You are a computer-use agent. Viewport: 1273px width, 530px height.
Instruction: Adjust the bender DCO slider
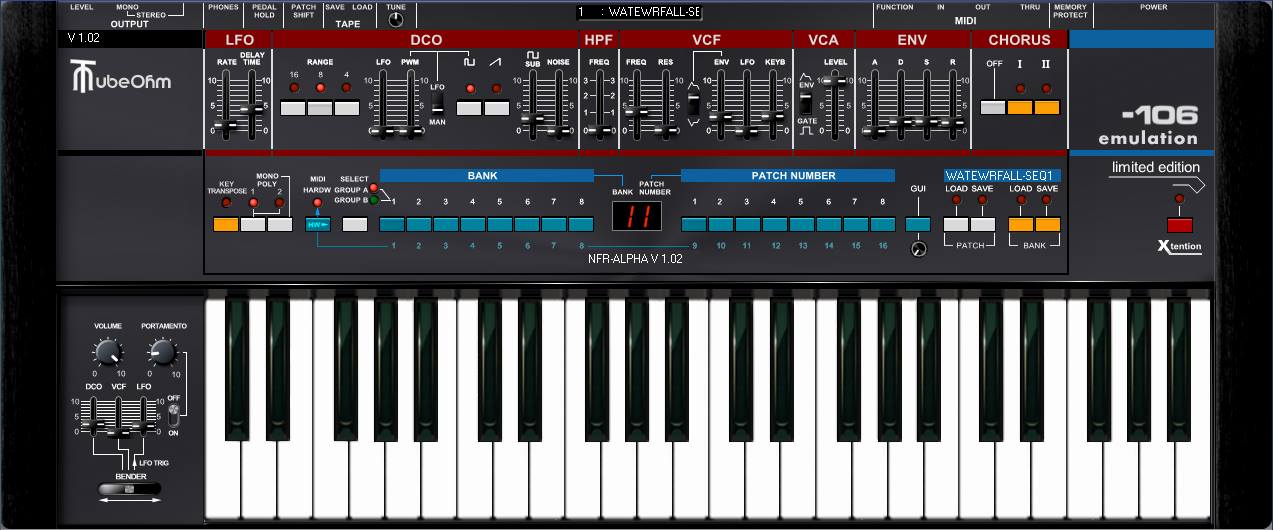click(94, 423)
